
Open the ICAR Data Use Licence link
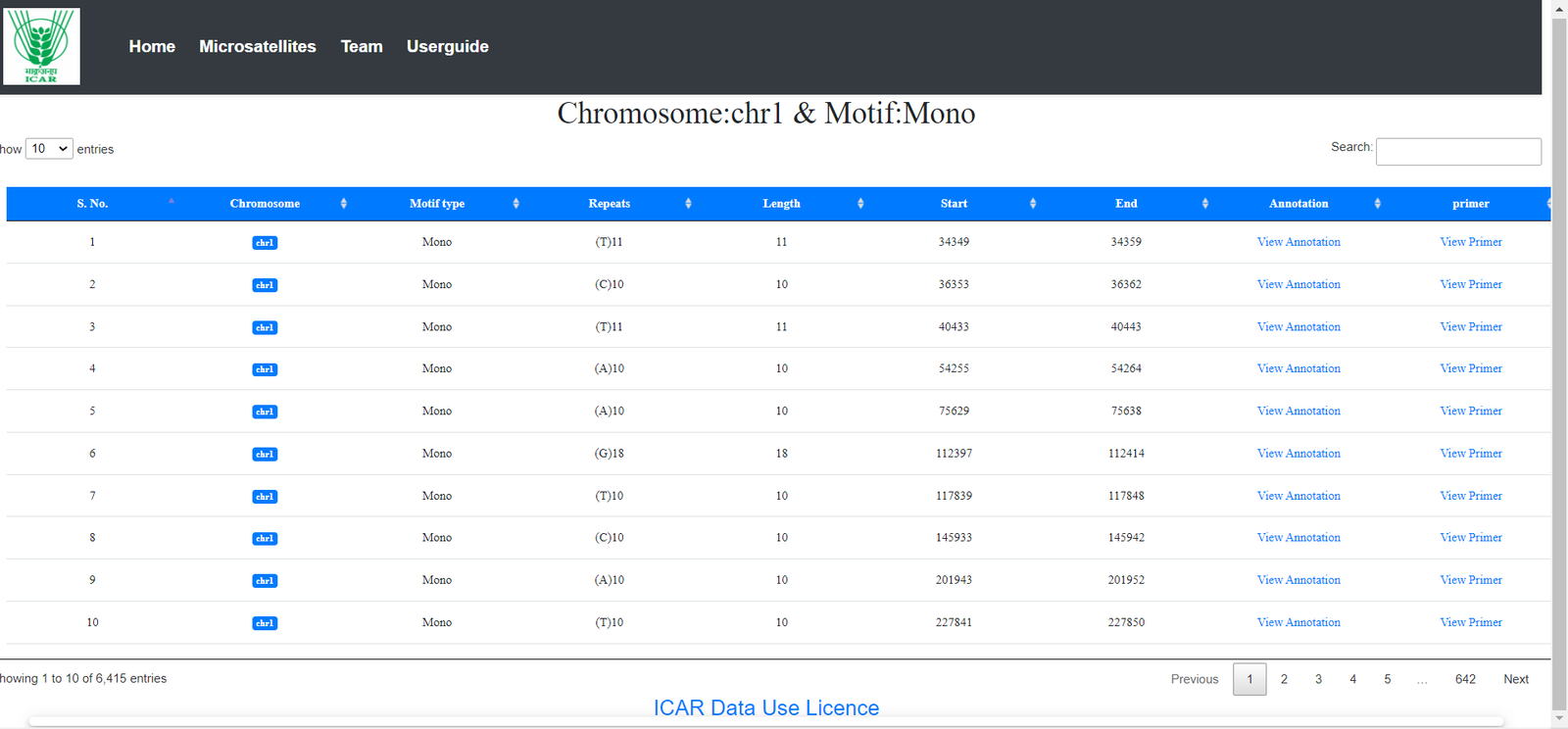[x=765, y=707]
